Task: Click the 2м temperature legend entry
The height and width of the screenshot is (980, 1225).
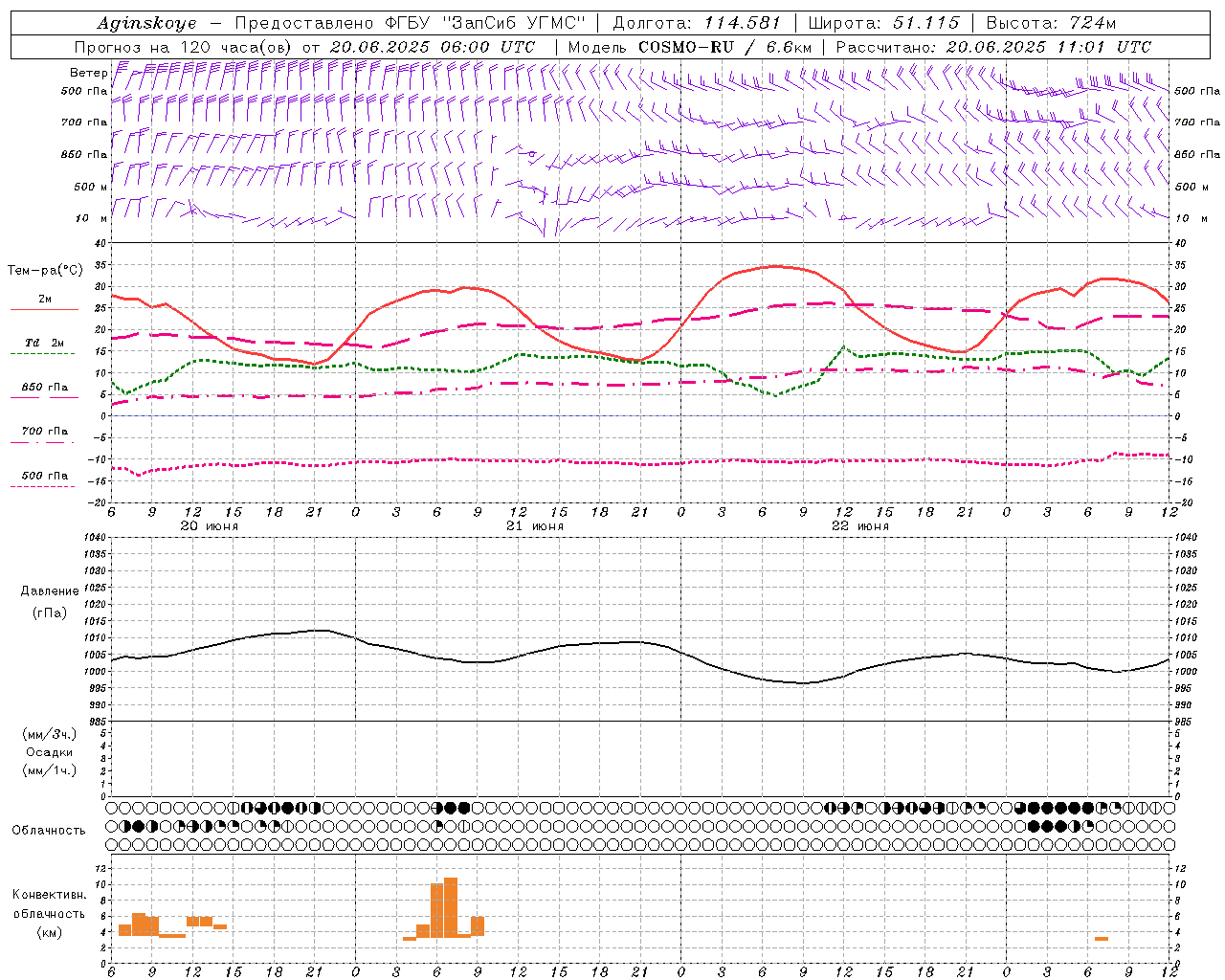Action: tap(45, 300)
